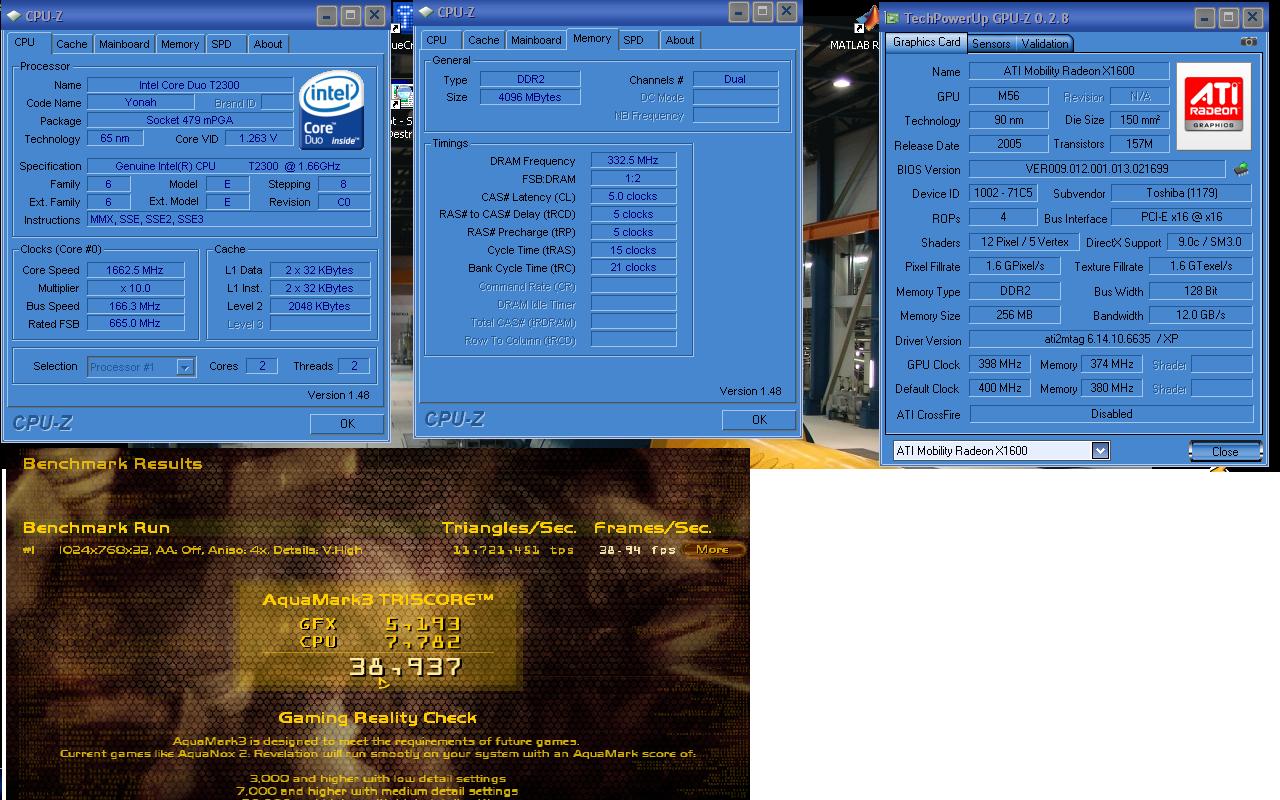Open the GPU-Z Validation tab

point(1045,43)
